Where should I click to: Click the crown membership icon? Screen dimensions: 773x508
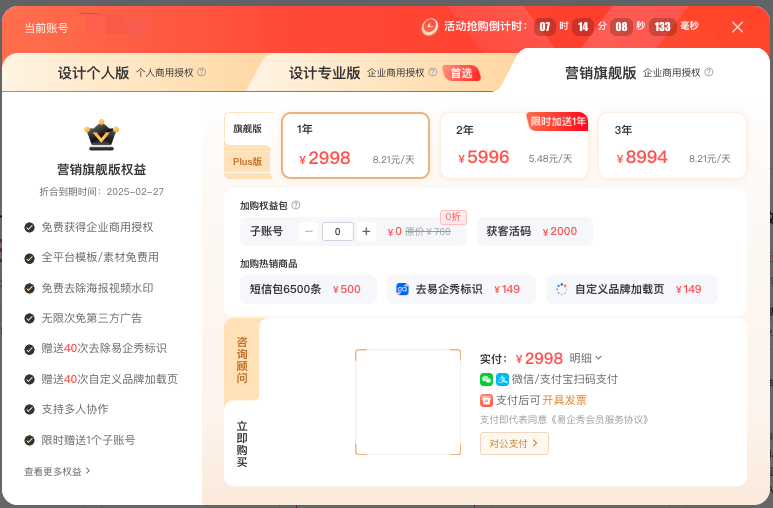coord(101,135)
